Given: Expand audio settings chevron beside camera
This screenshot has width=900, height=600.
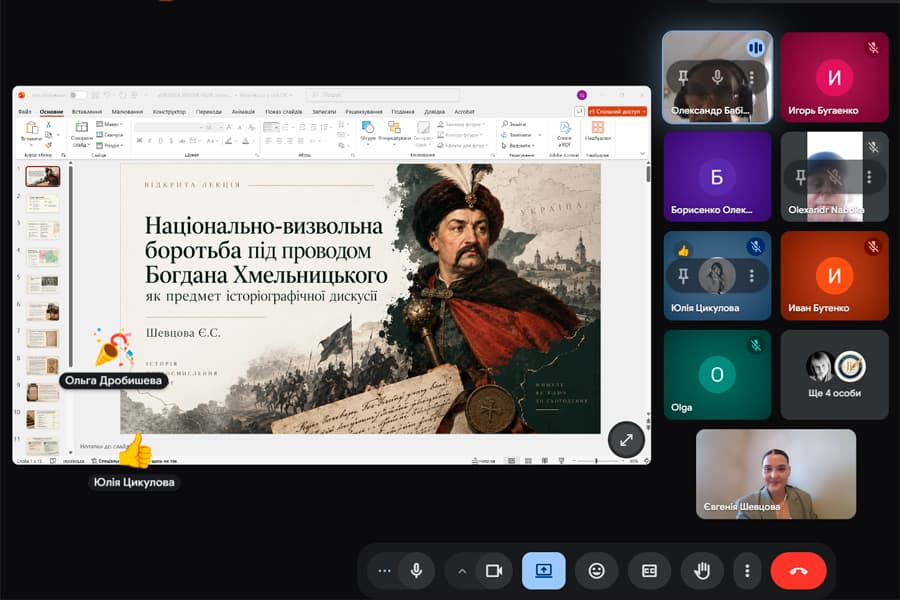Looking at the screenshot, I should pos(462,571).
